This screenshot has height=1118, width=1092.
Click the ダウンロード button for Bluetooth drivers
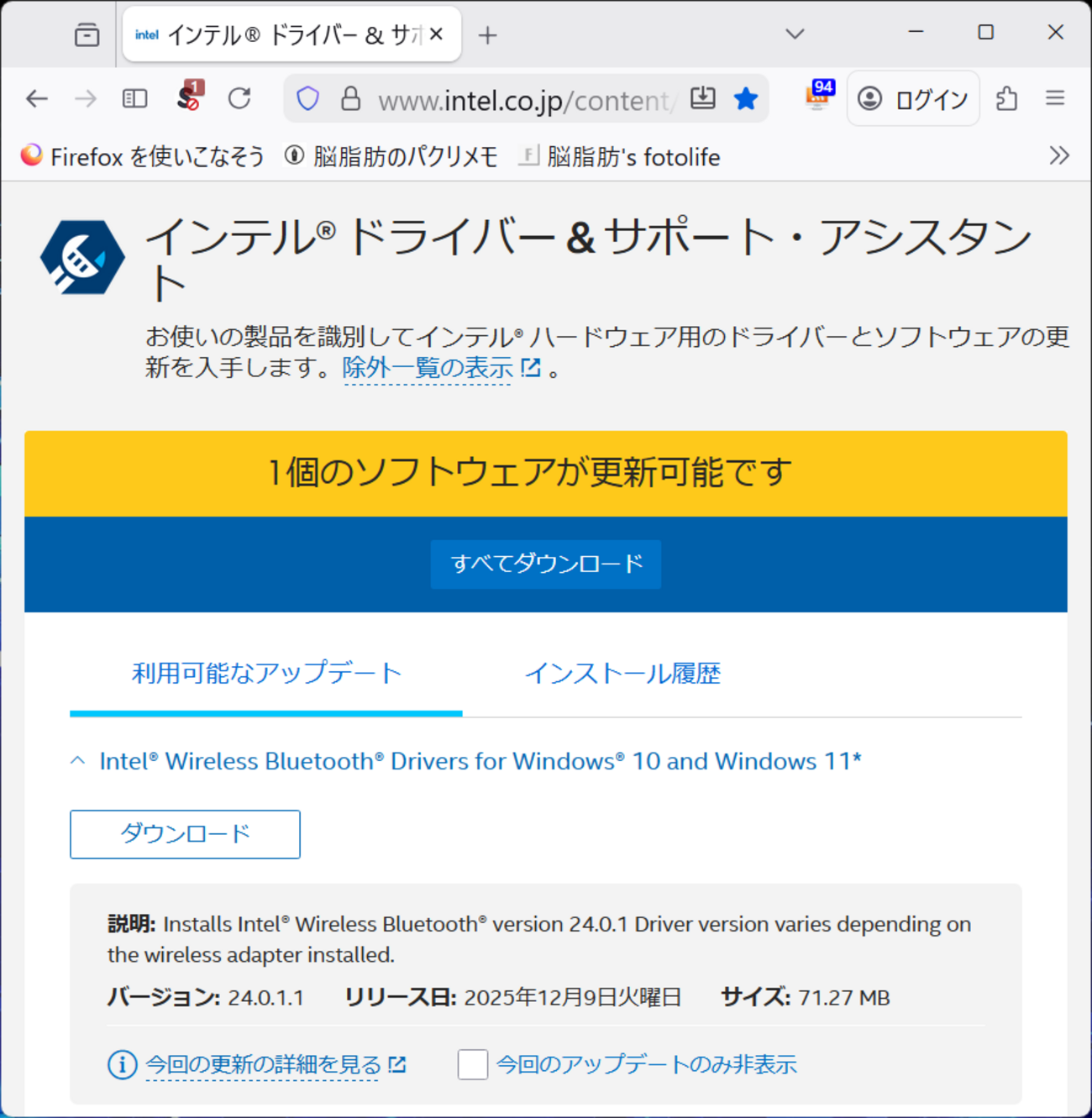(185, 834)
